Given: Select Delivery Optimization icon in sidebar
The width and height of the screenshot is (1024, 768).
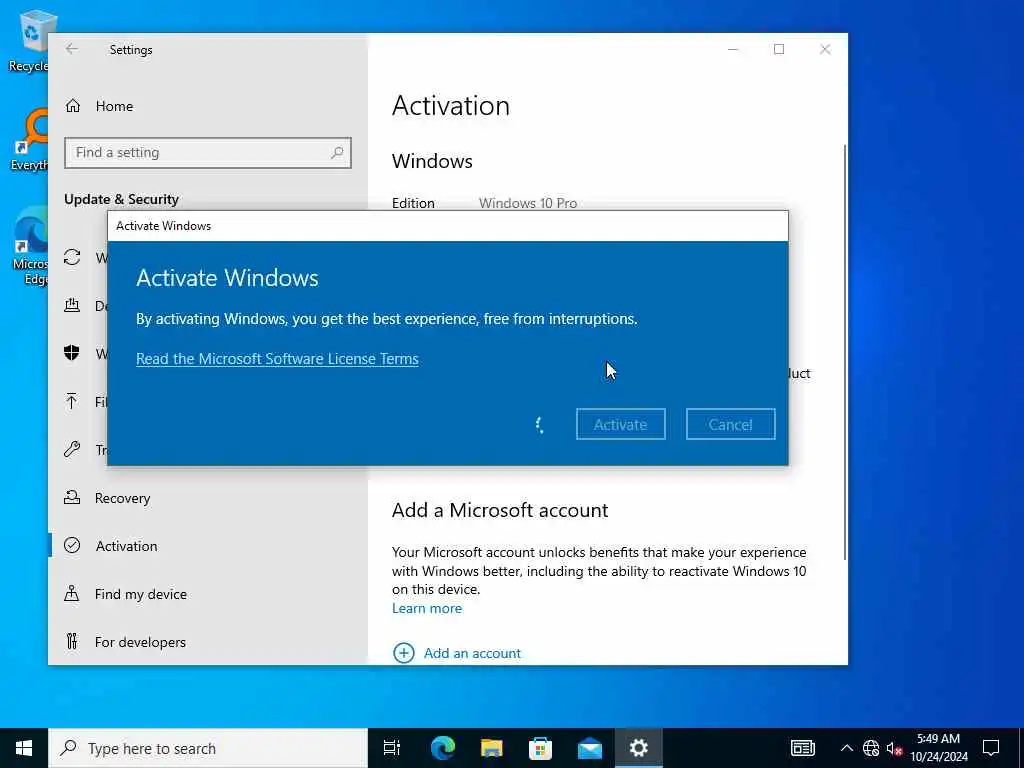Looking at the screenshot, I should (72, 305).
